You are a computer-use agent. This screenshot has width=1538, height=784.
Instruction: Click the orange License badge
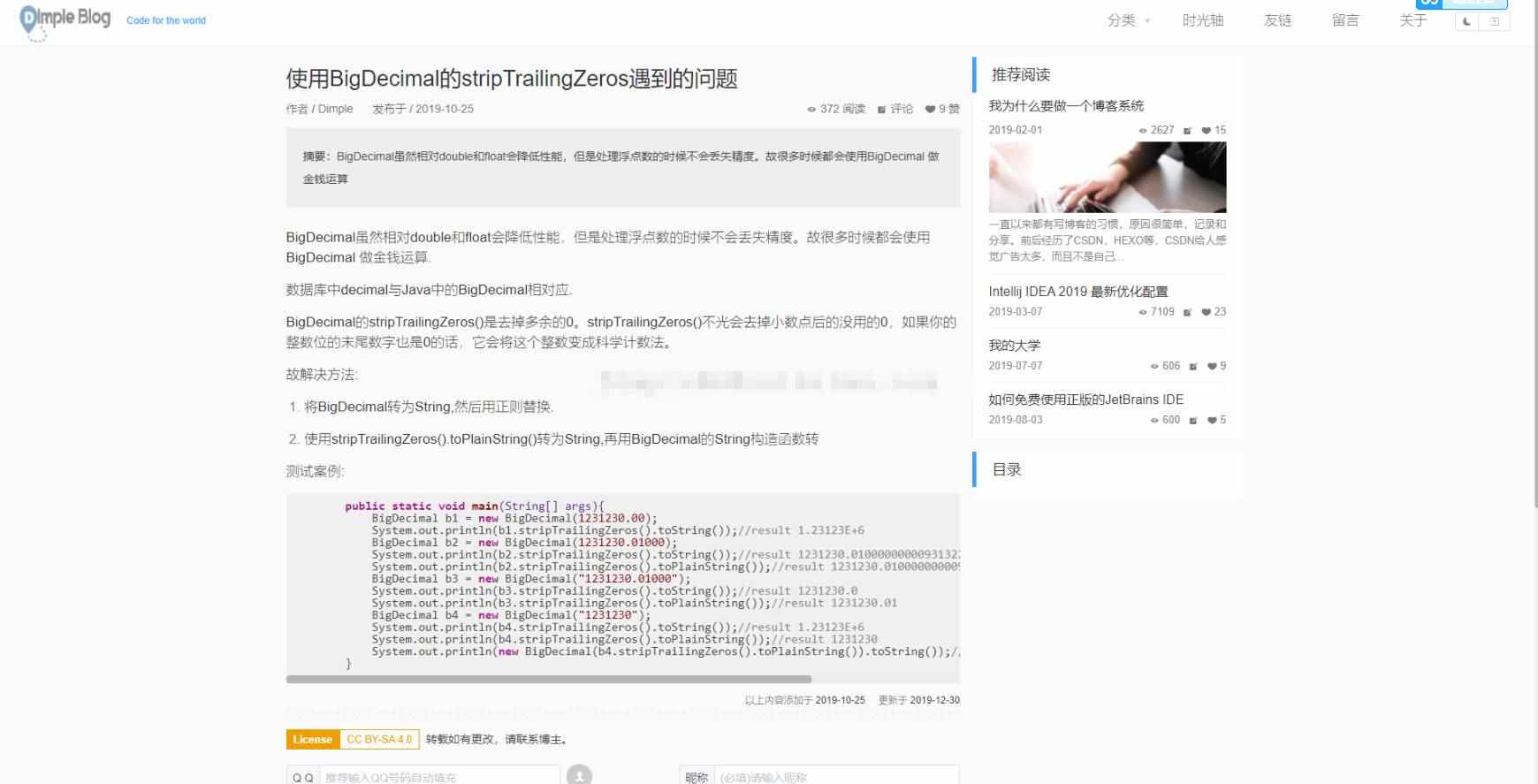click(x=312, y=739)
